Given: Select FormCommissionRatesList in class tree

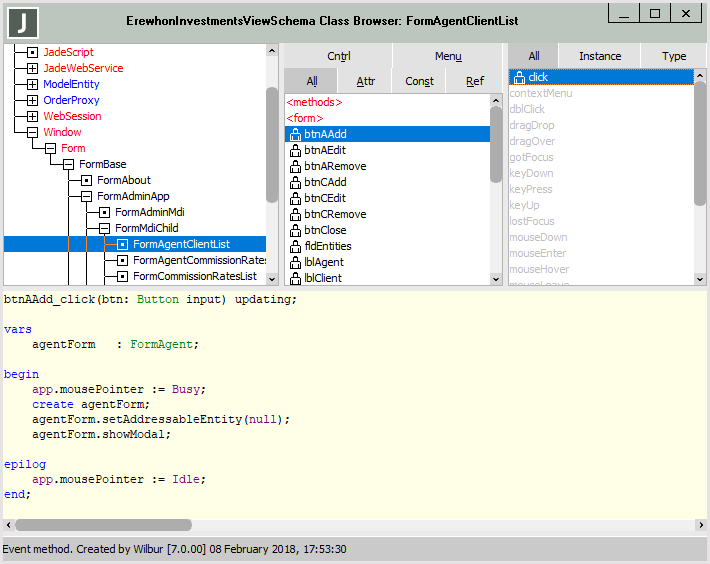Looking at the screenshot, I should (194, 276).
